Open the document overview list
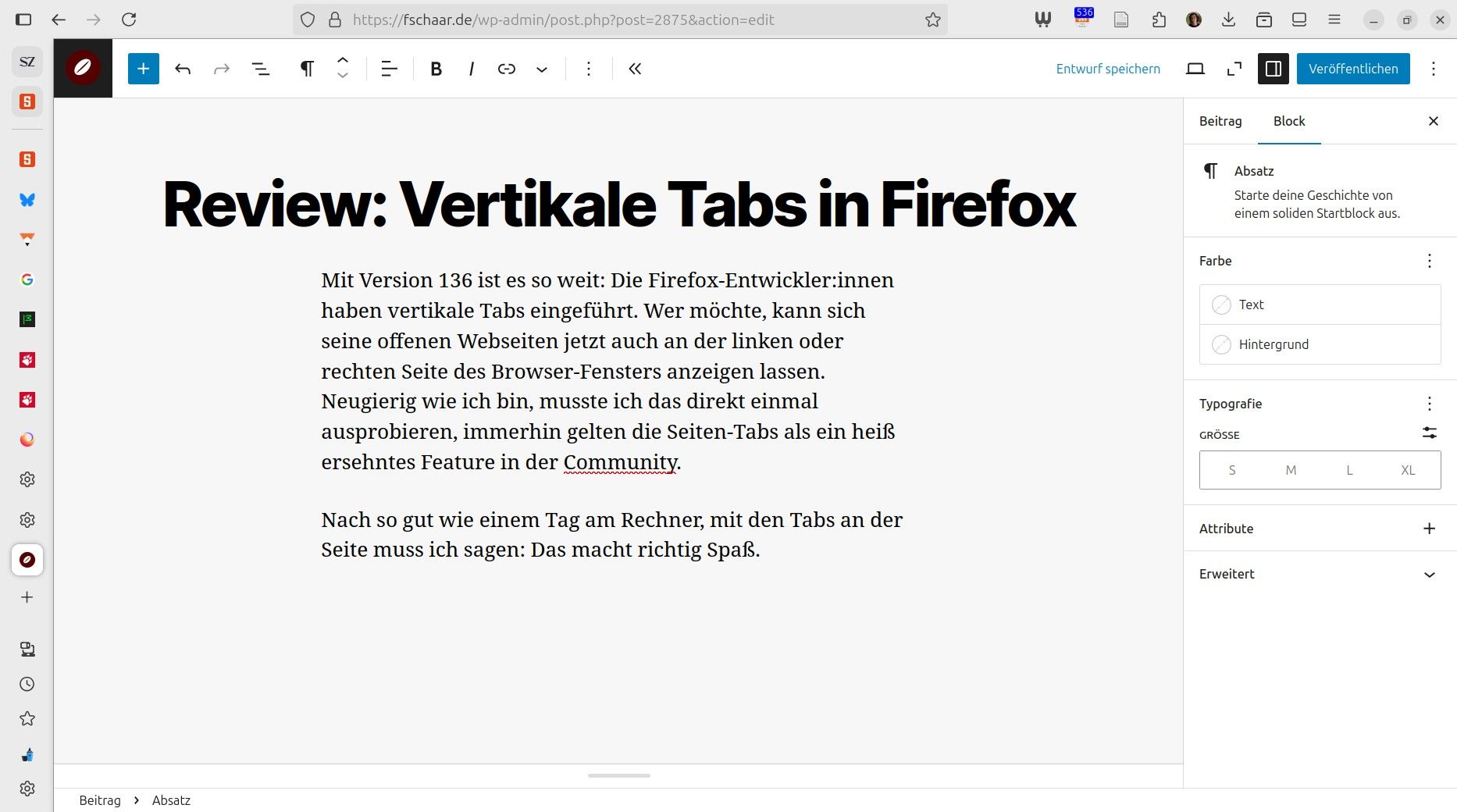1457x812 pixels. (261, 69)
